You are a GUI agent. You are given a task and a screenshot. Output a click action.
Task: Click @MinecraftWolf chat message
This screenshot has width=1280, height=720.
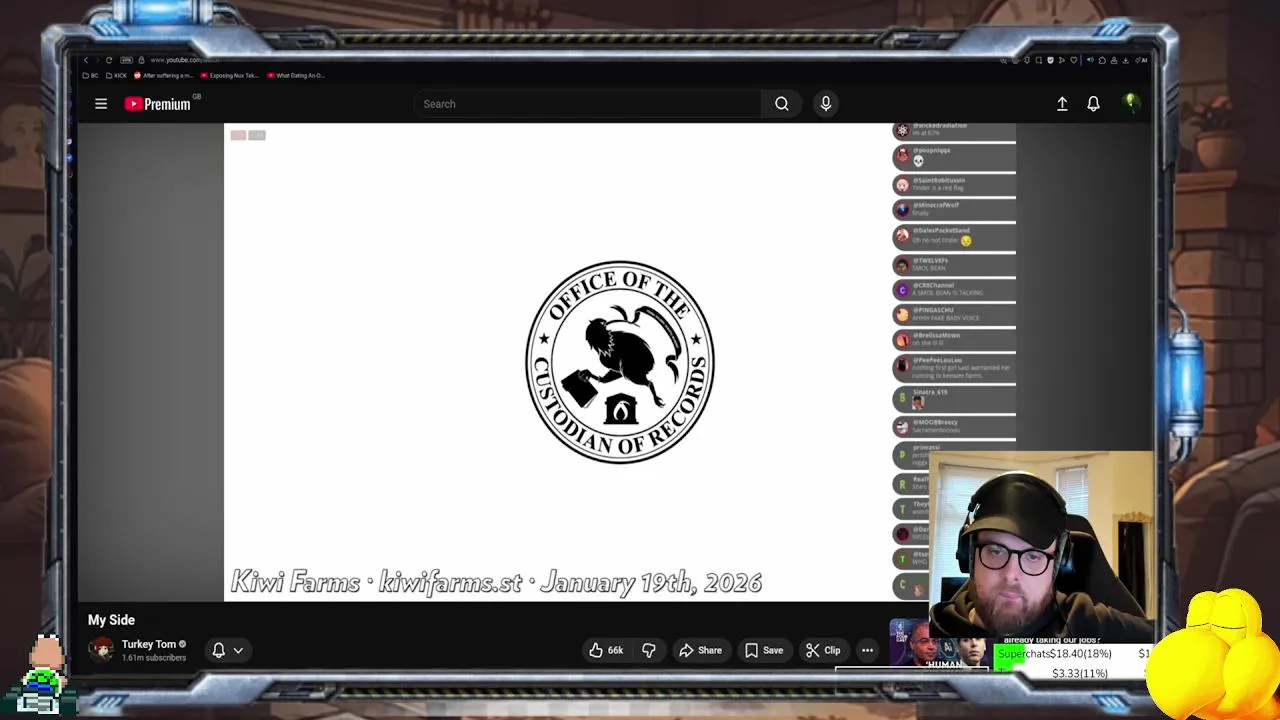pyautogui.click(x=954, y=209)
